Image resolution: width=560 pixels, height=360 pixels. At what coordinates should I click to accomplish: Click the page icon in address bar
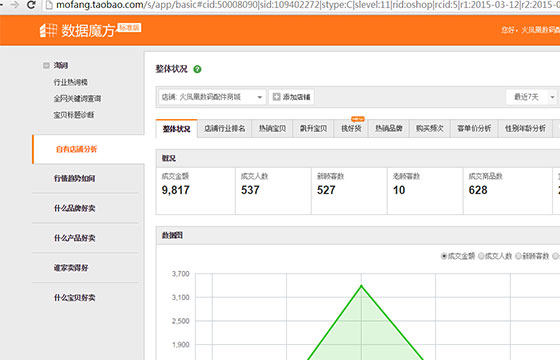[49, 5]
